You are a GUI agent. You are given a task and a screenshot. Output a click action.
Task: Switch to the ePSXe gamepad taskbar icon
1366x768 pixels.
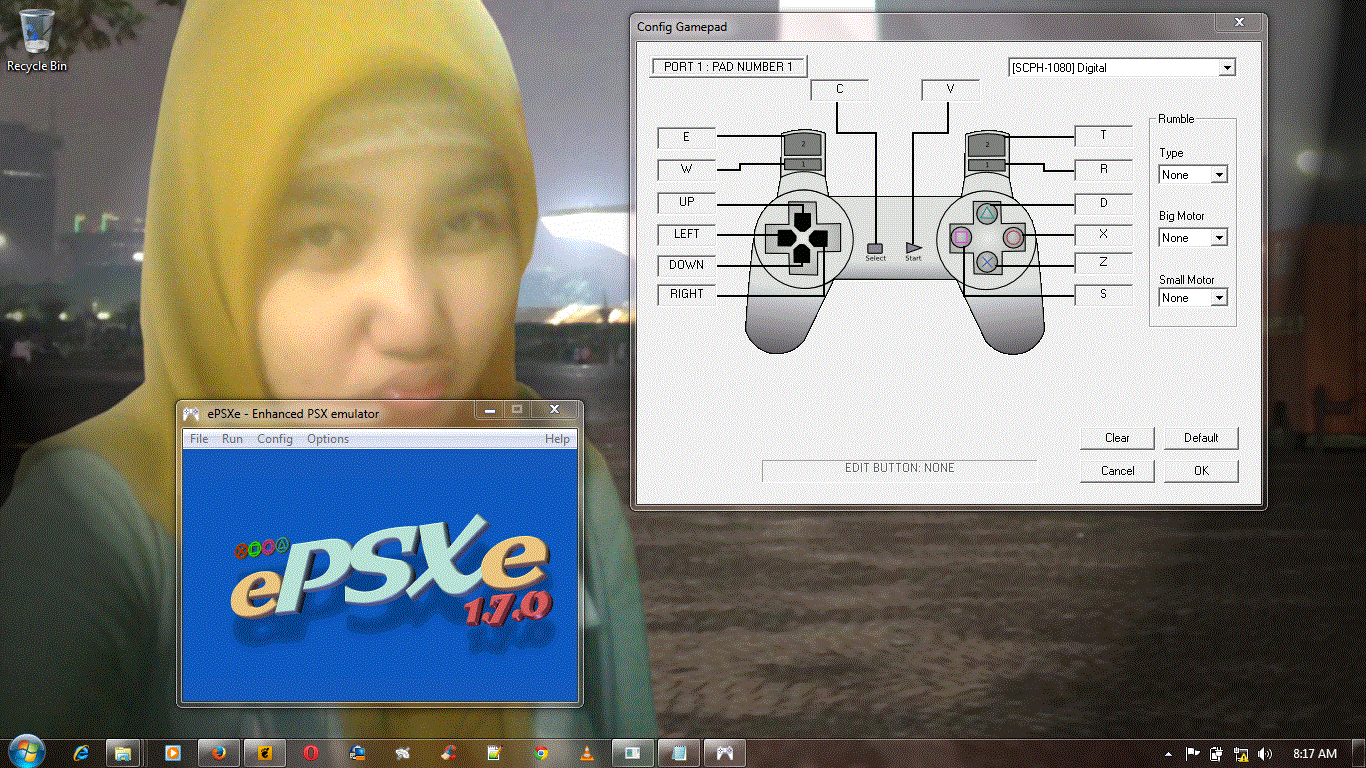click(725, 753)
